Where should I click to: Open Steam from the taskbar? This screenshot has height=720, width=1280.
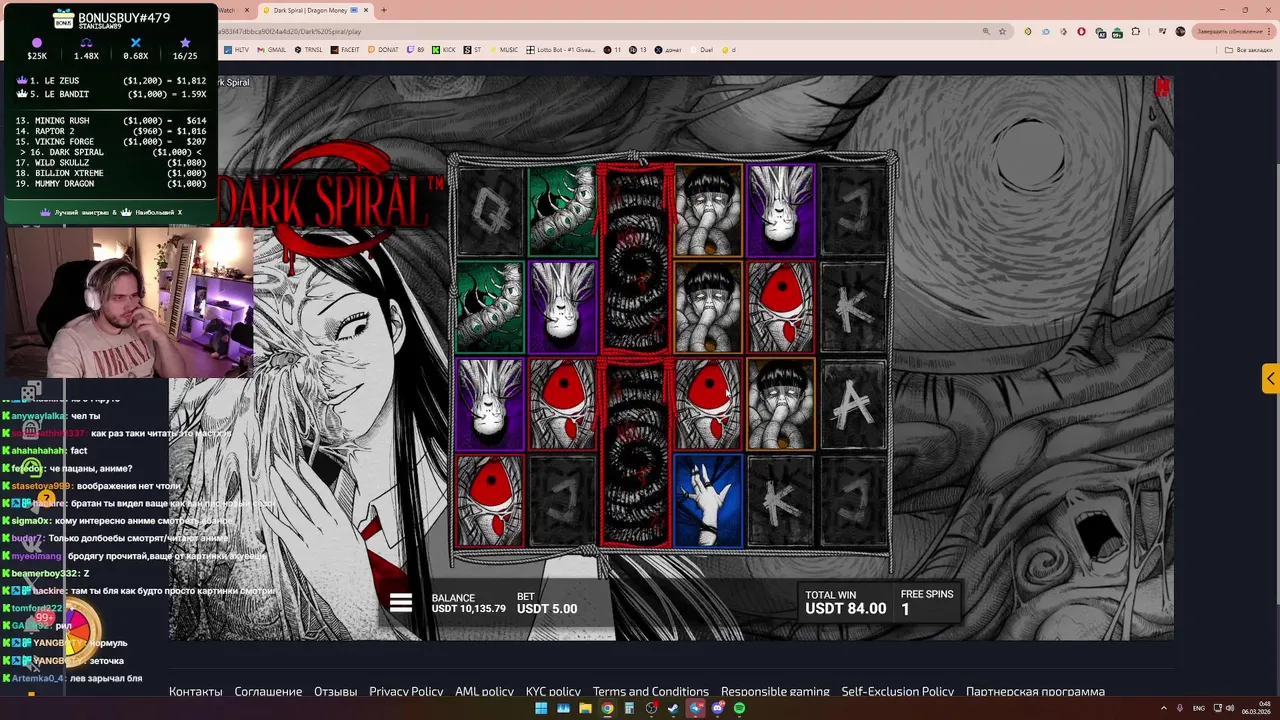[673, 708]
